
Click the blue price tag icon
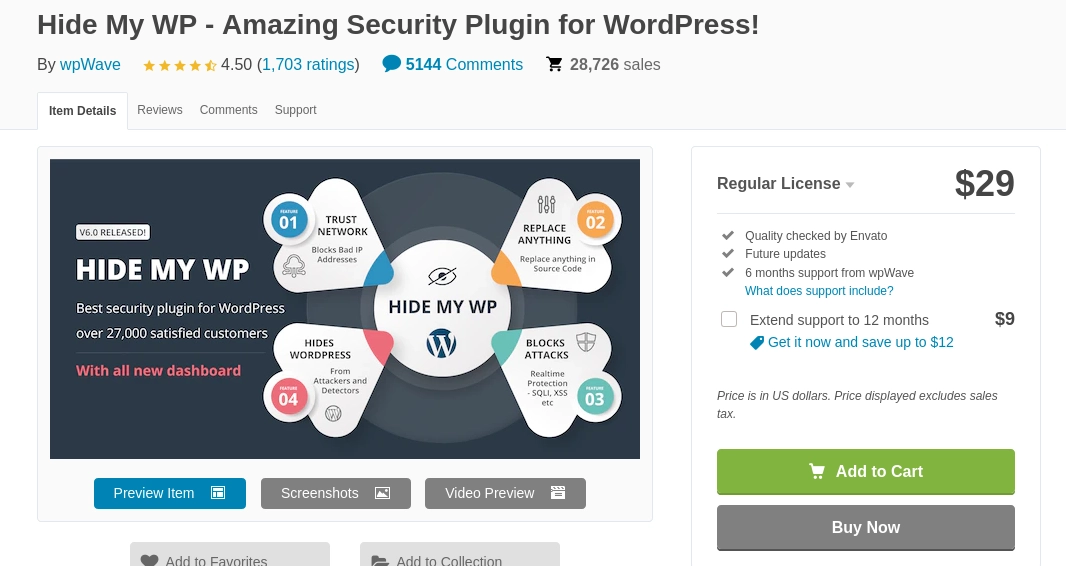[x=757, y=342]
